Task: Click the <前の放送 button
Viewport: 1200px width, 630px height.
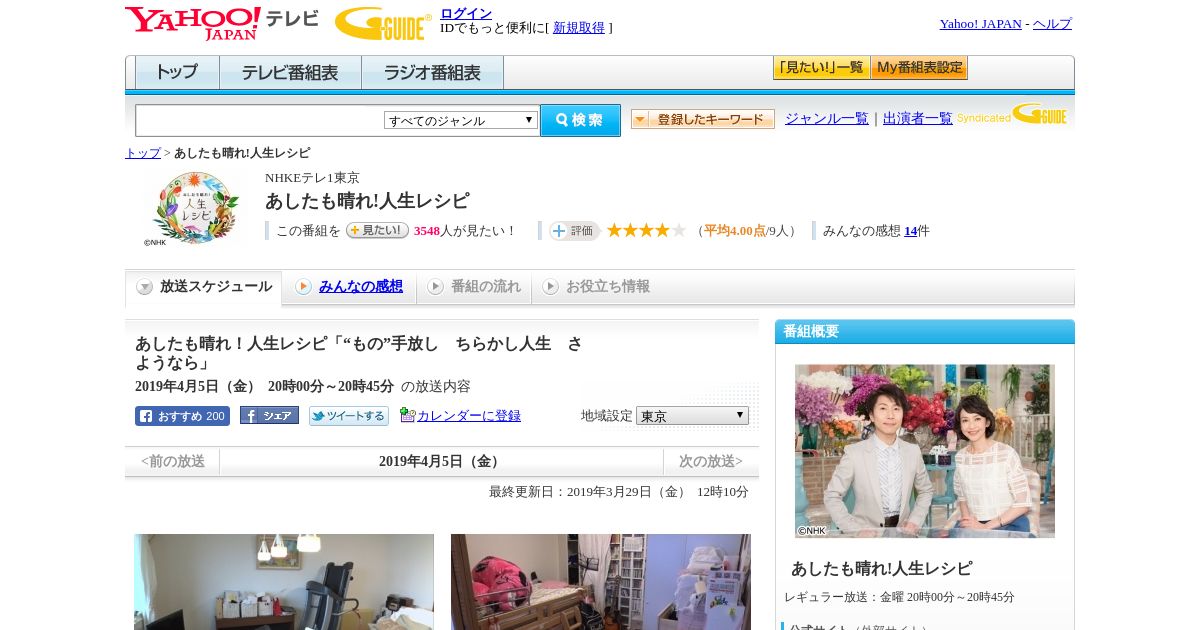Action: pyautogui.click(x=173, y=461)
